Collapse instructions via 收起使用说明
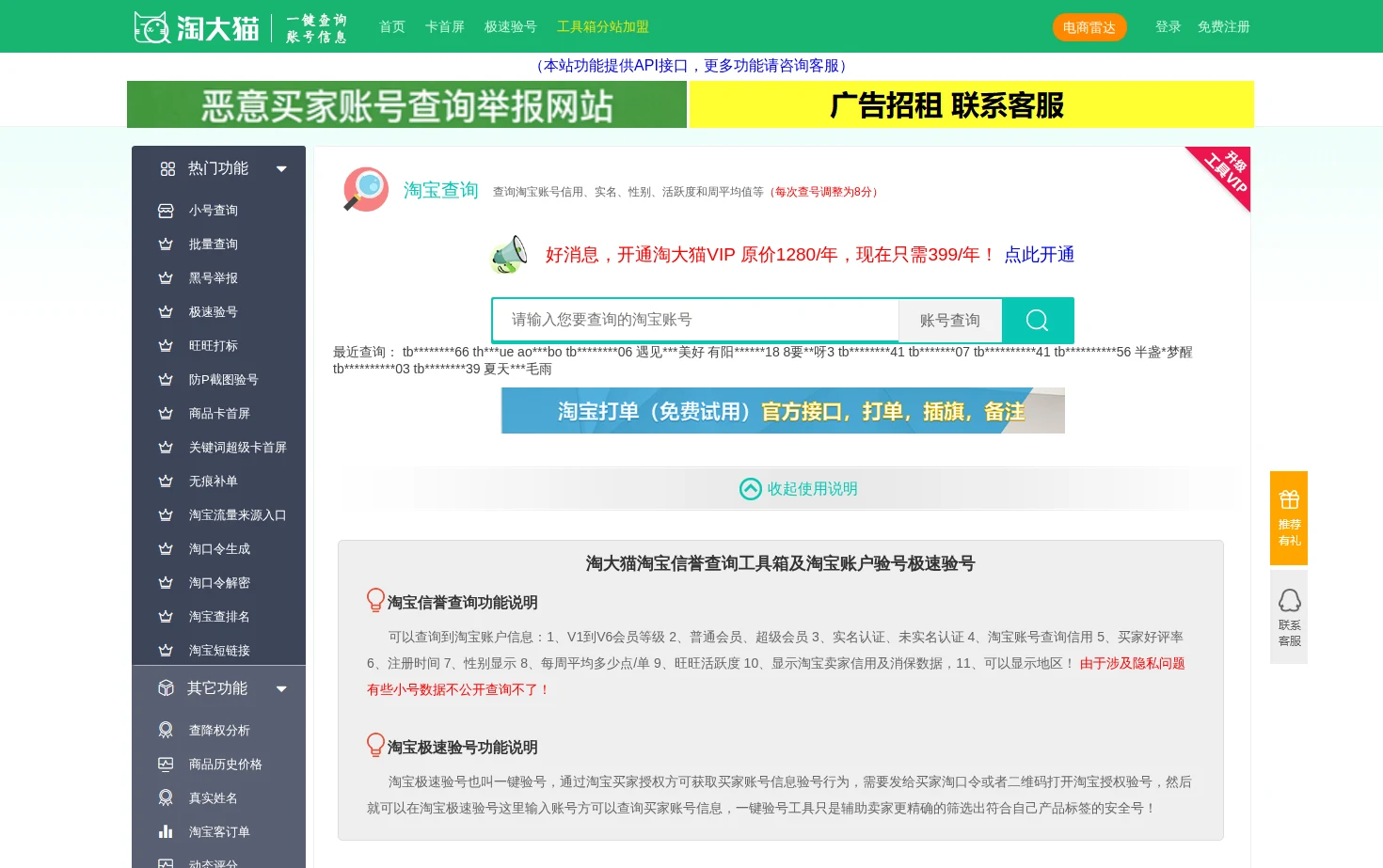This screenshot has height=868, width=1383. pos(799,489)
